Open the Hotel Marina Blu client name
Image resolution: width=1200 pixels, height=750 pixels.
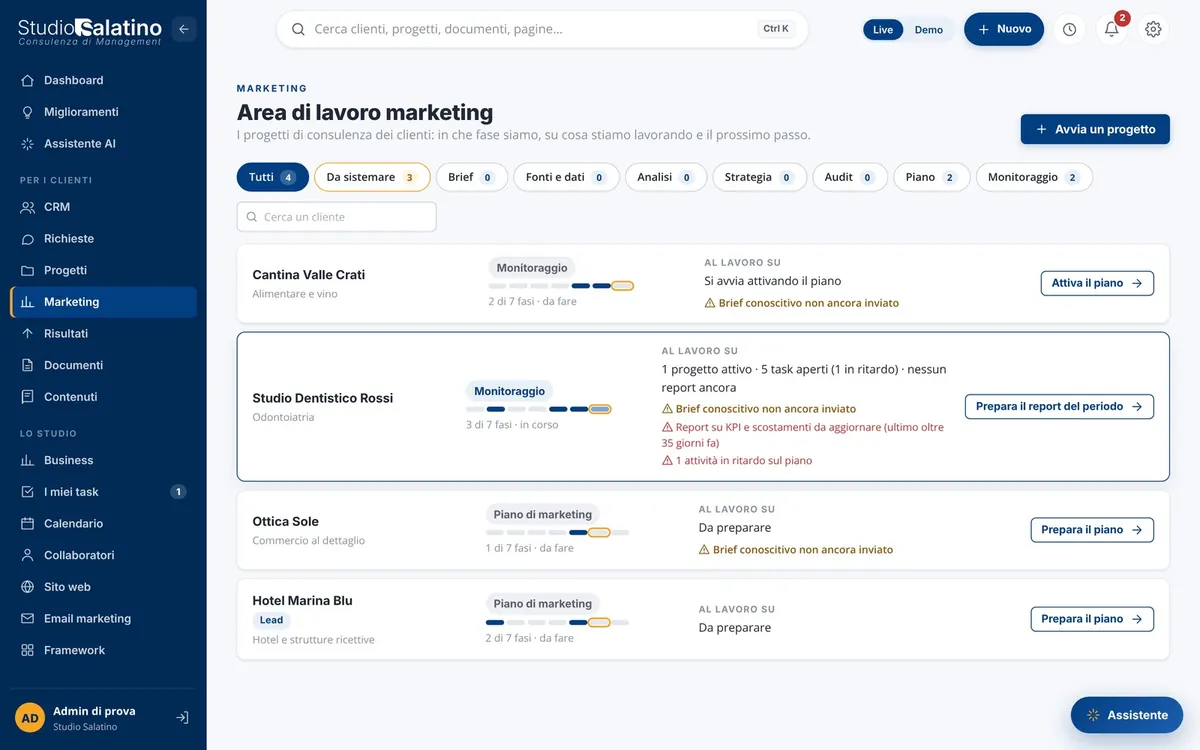click(302, 601)
